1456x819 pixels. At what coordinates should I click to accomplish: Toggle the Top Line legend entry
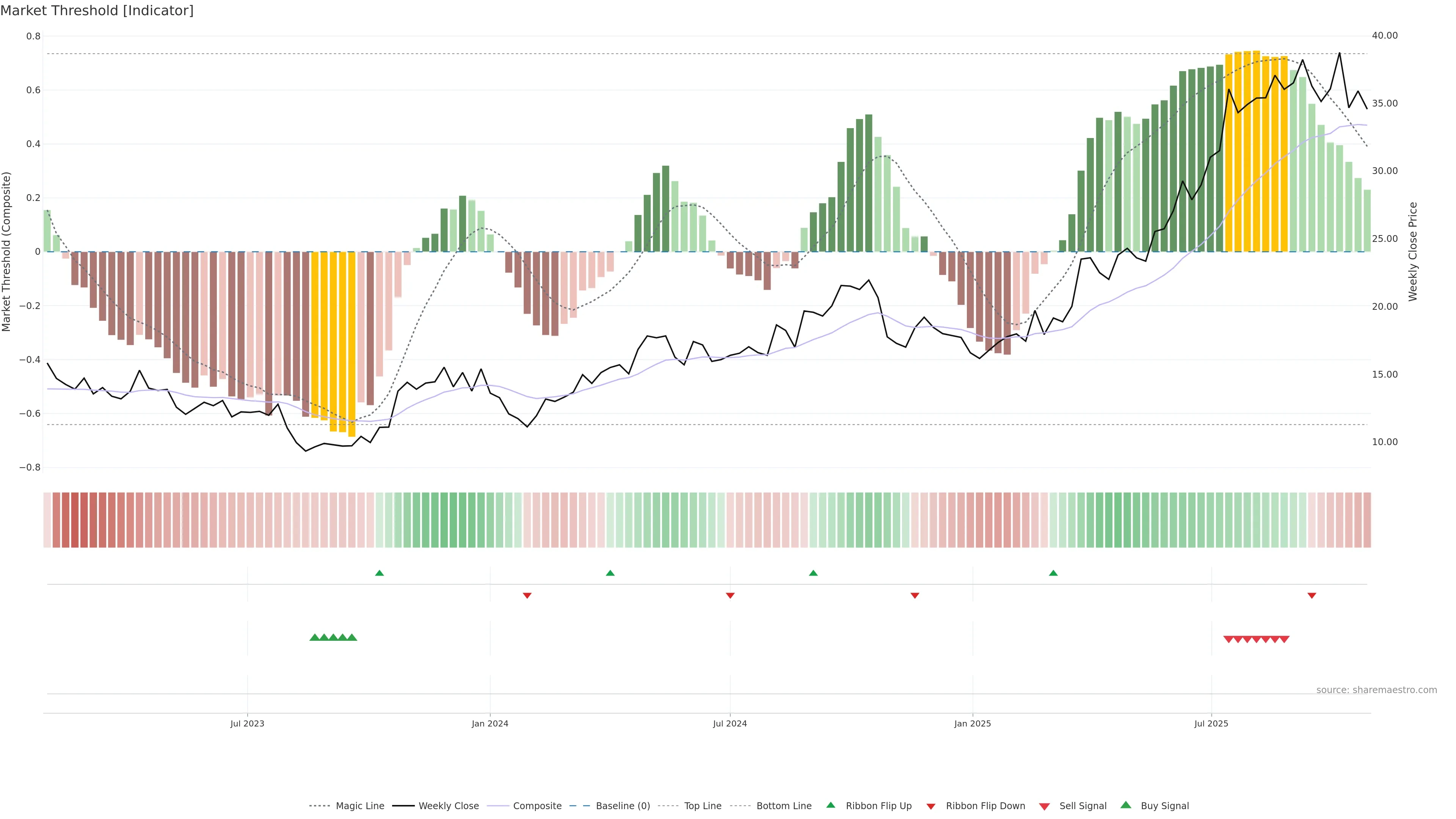tap(703, 806)
